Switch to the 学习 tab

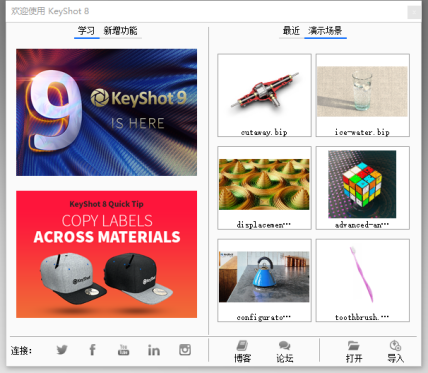coord(86,31)
